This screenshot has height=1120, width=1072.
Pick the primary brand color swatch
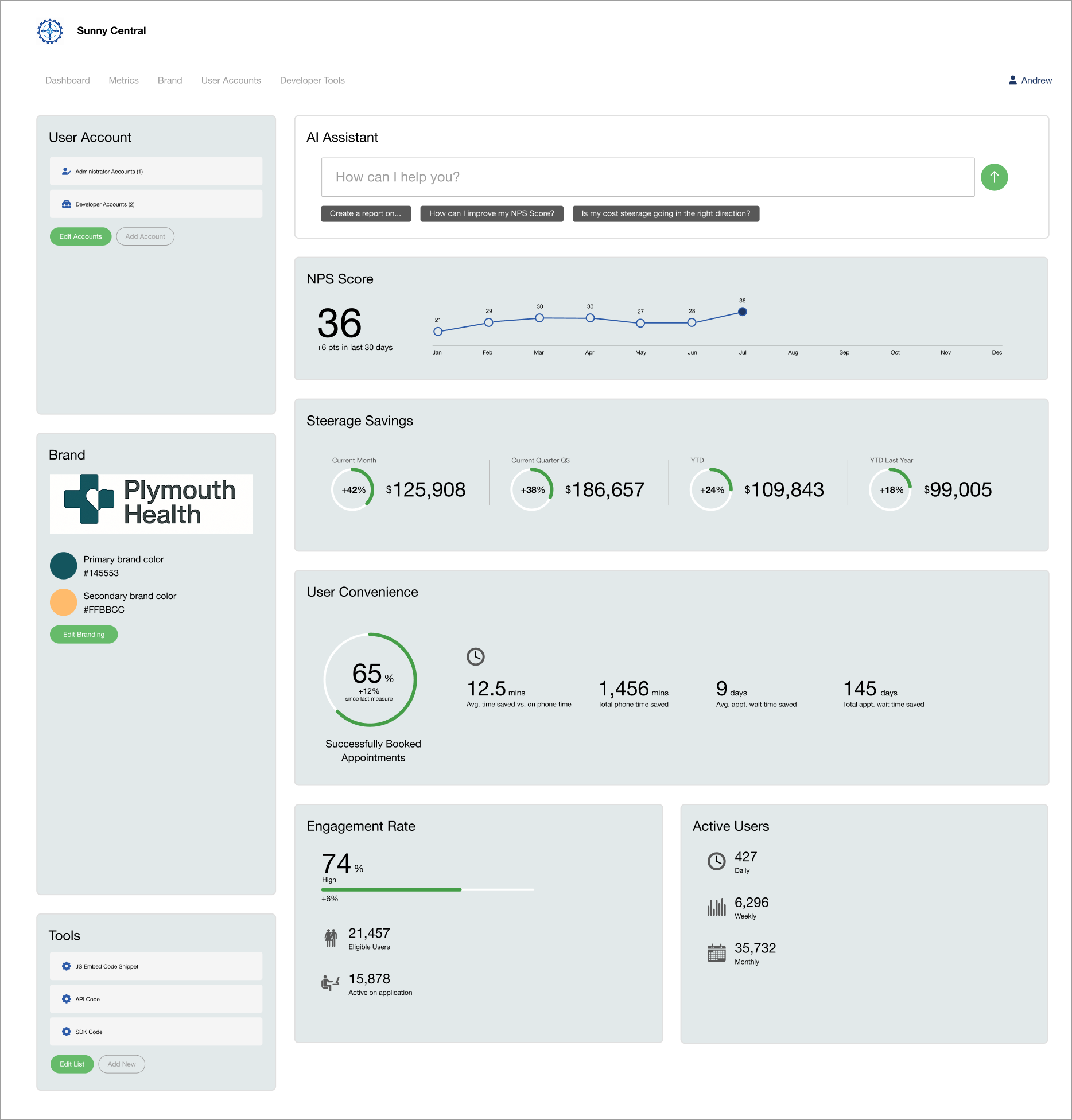[64, 566]
